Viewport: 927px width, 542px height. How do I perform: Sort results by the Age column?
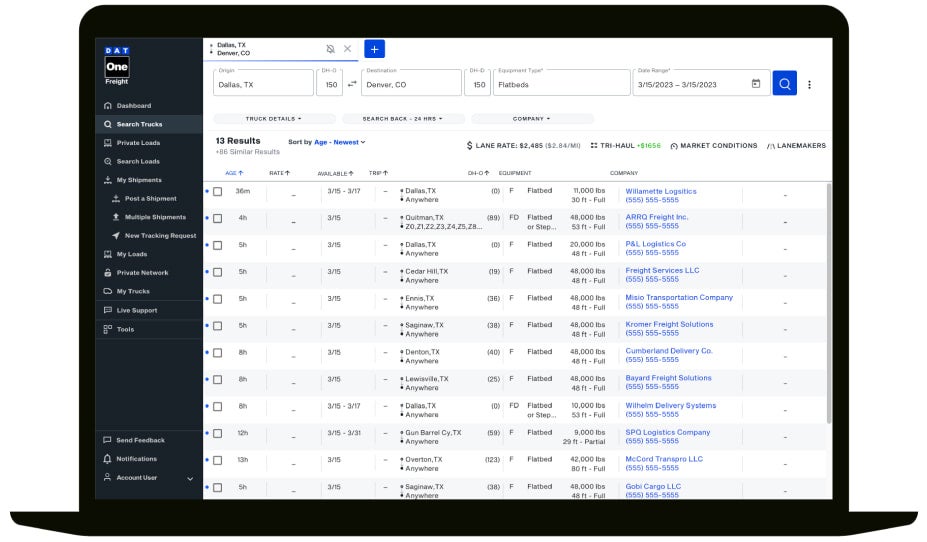pos(234,173)
